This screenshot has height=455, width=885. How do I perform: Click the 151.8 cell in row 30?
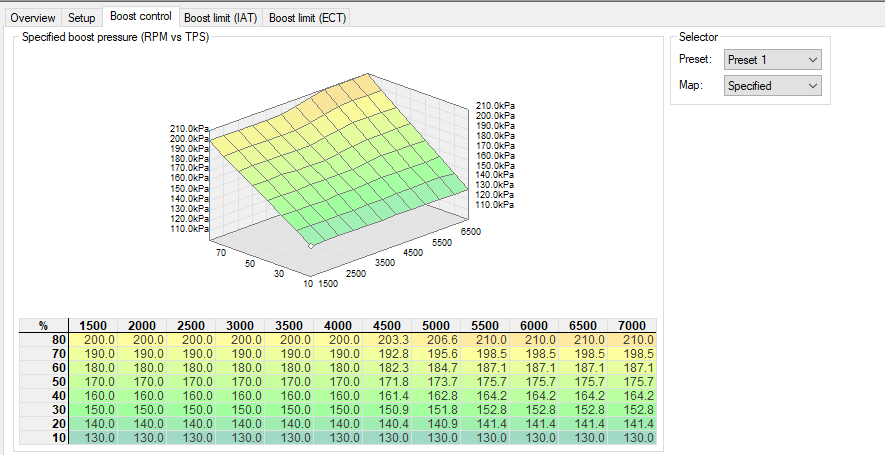click(x=436, y=410)
